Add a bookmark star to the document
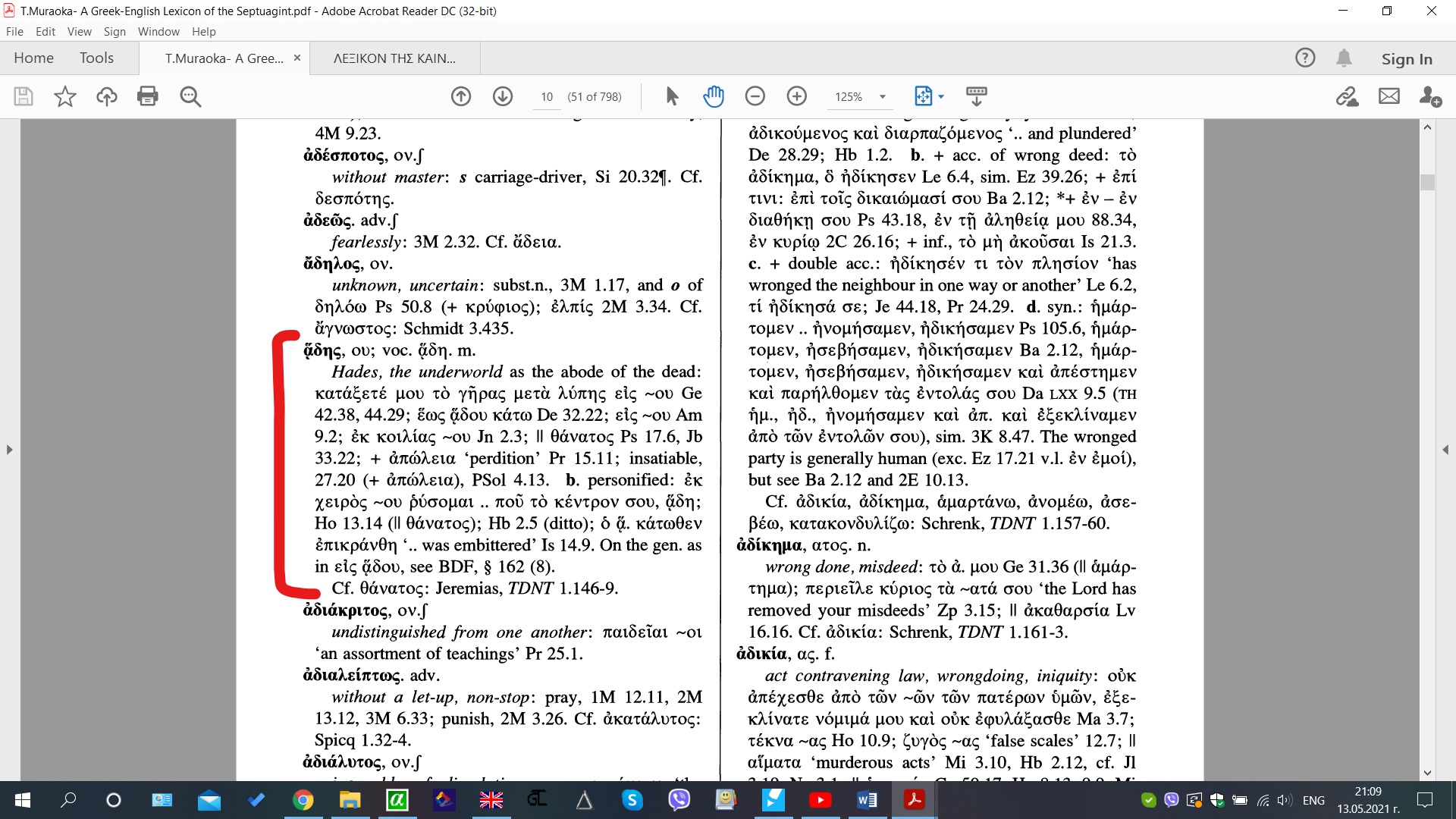The height and width of the screenshot is (819, 1456). 65,96
